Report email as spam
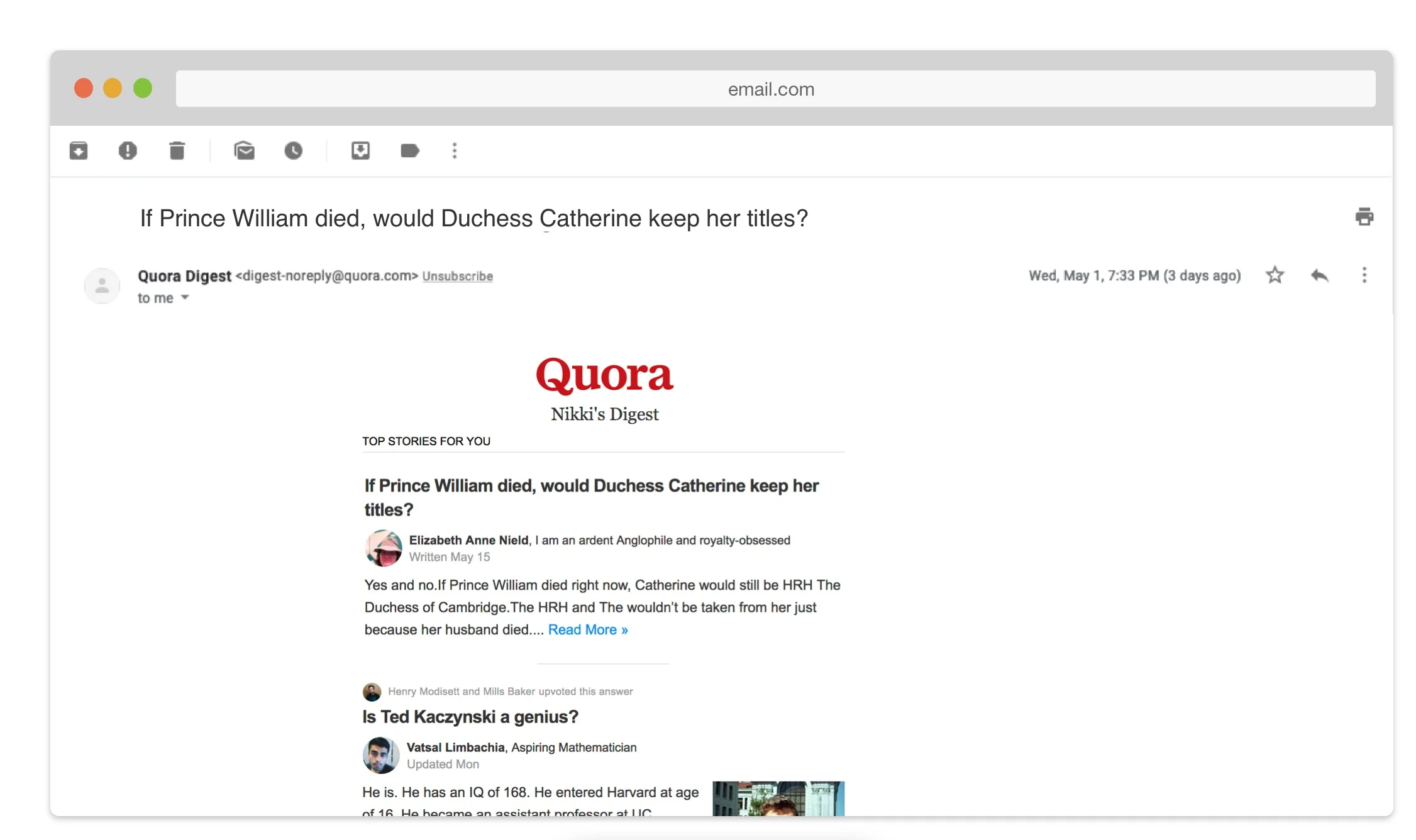Image resolution: width=1416 pixels, height=840 pixels. coord(128,151)
